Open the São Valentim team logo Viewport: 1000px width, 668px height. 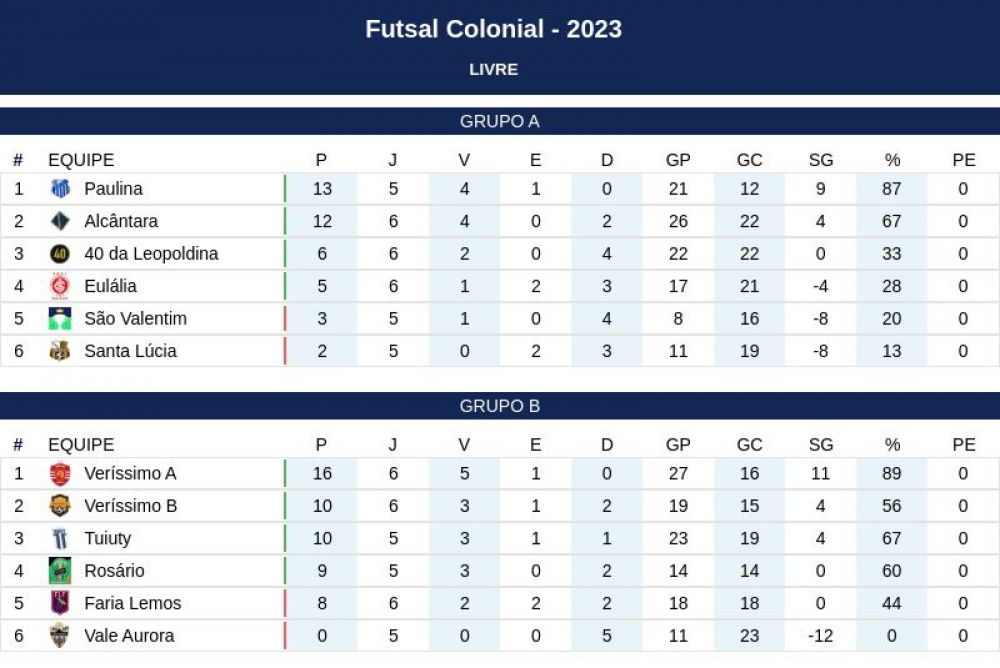click(x=60, y=318)
